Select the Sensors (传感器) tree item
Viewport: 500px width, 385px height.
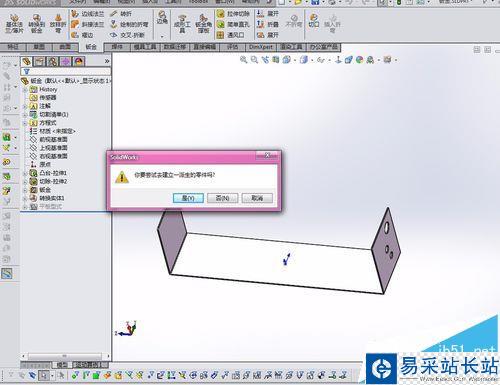coord(43,98)
